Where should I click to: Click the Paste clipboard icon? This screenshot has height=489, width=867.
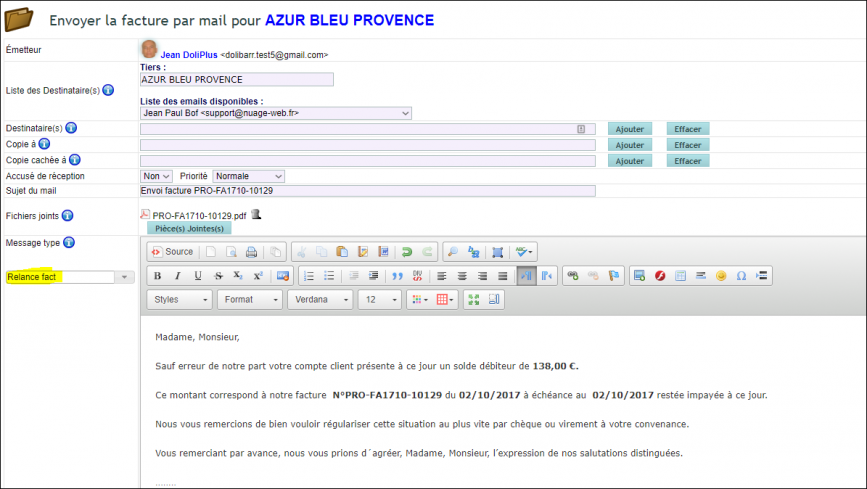342,252
